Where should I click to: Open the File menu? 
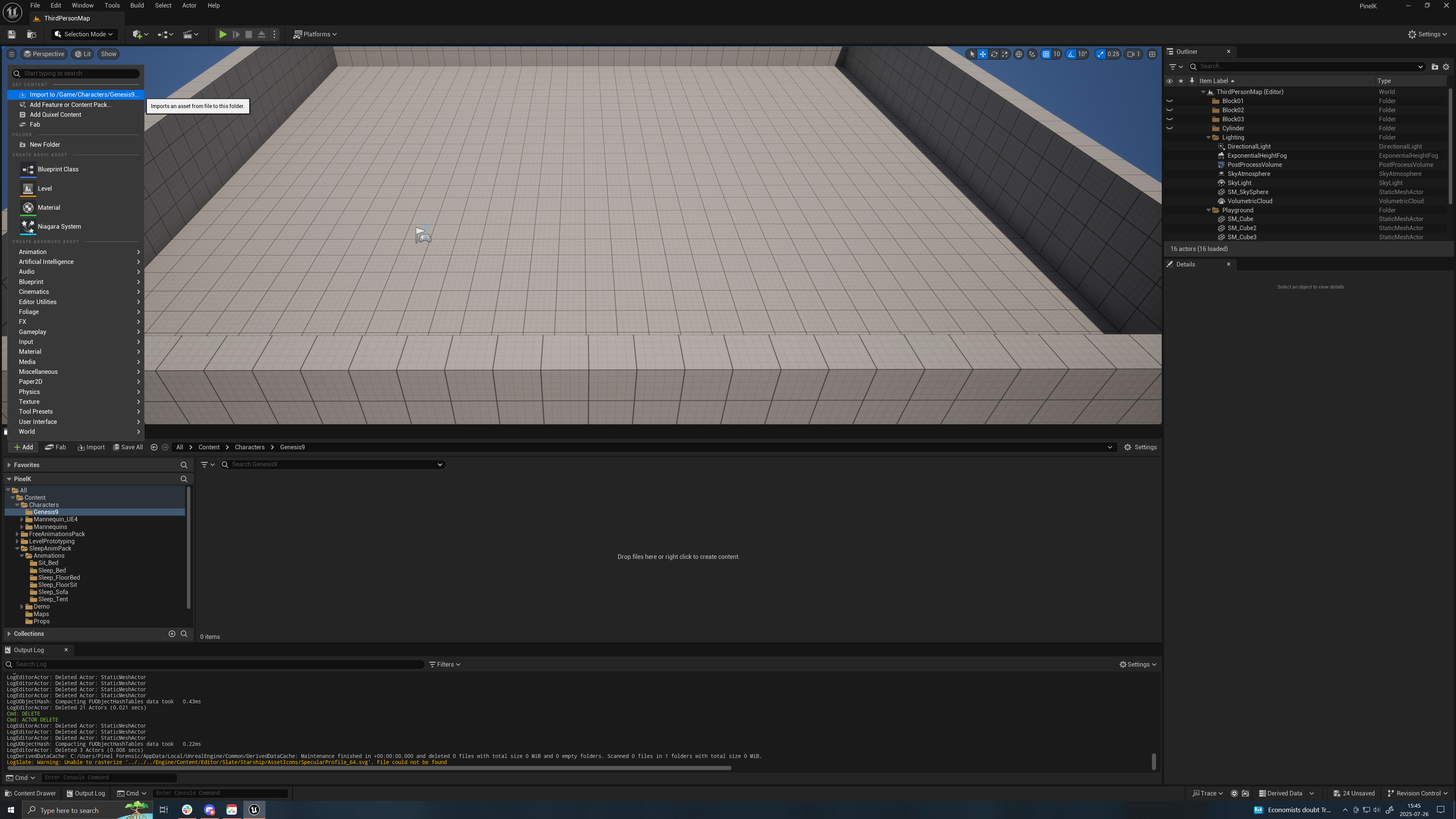tap(35, 6)
